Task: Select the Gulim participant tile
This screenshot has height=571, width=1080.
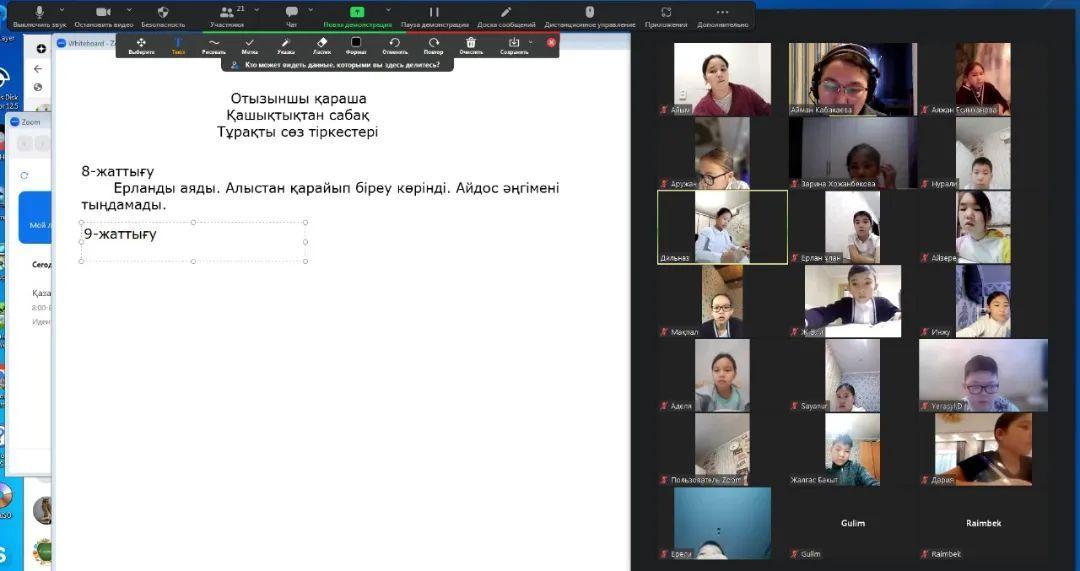Action: [x=853, y=523]
